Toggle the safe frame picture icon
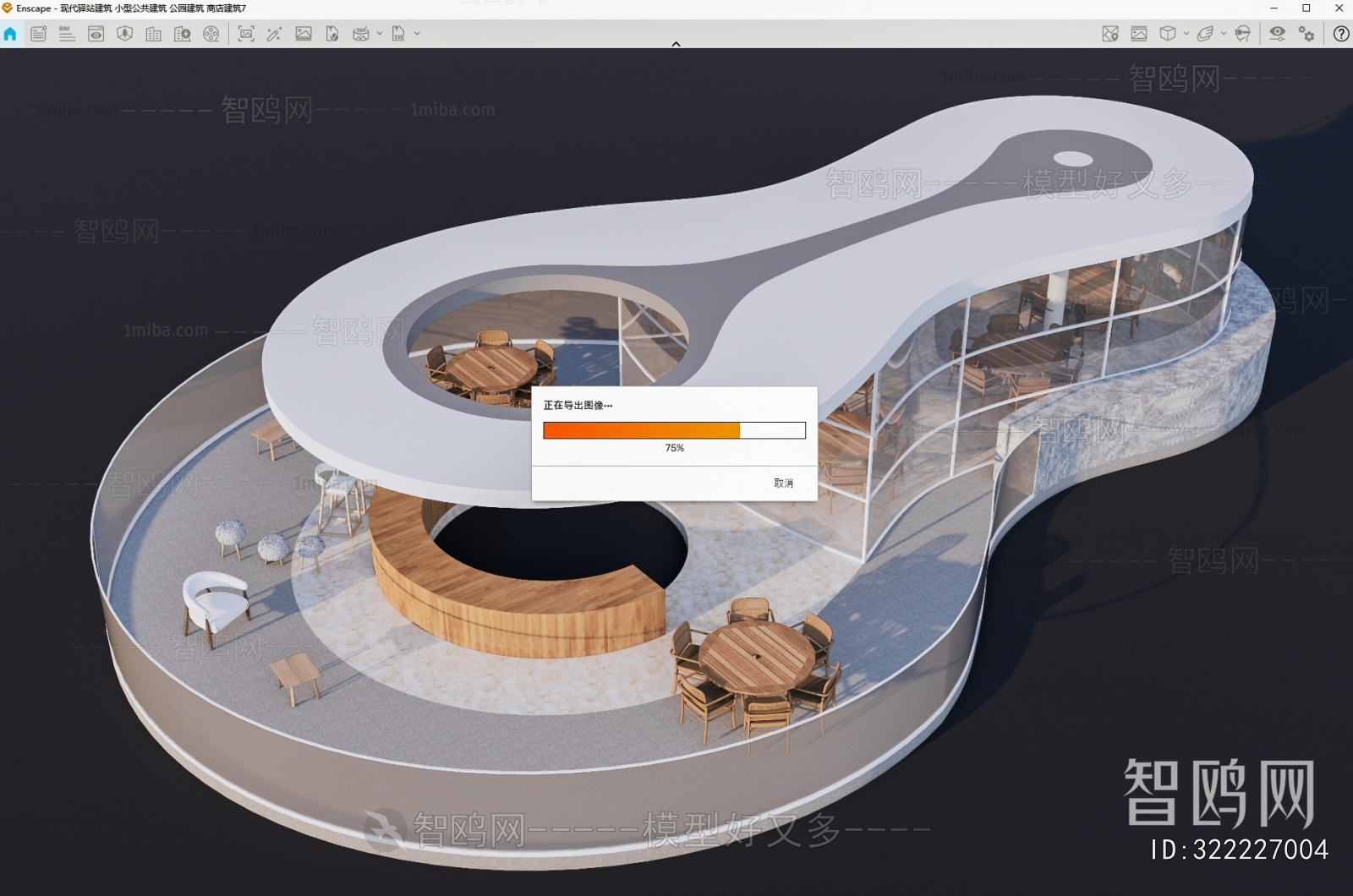 coord(1139,34)
